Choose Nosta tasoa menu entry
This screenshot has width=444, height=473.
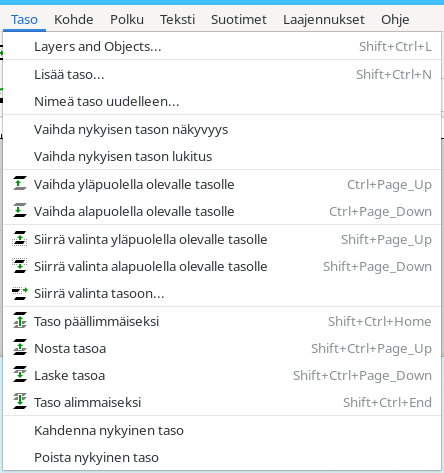222,348
